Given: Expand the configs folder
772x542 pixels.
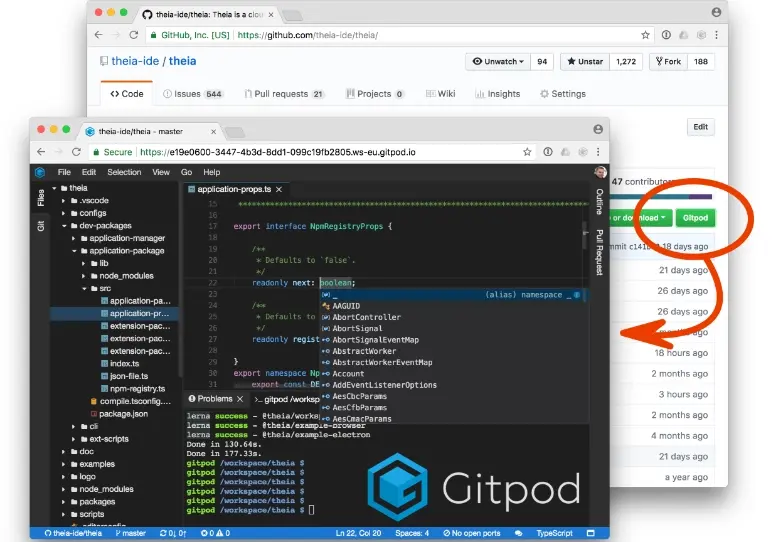Looking at the screenshot, I should (x=64, y=213).
